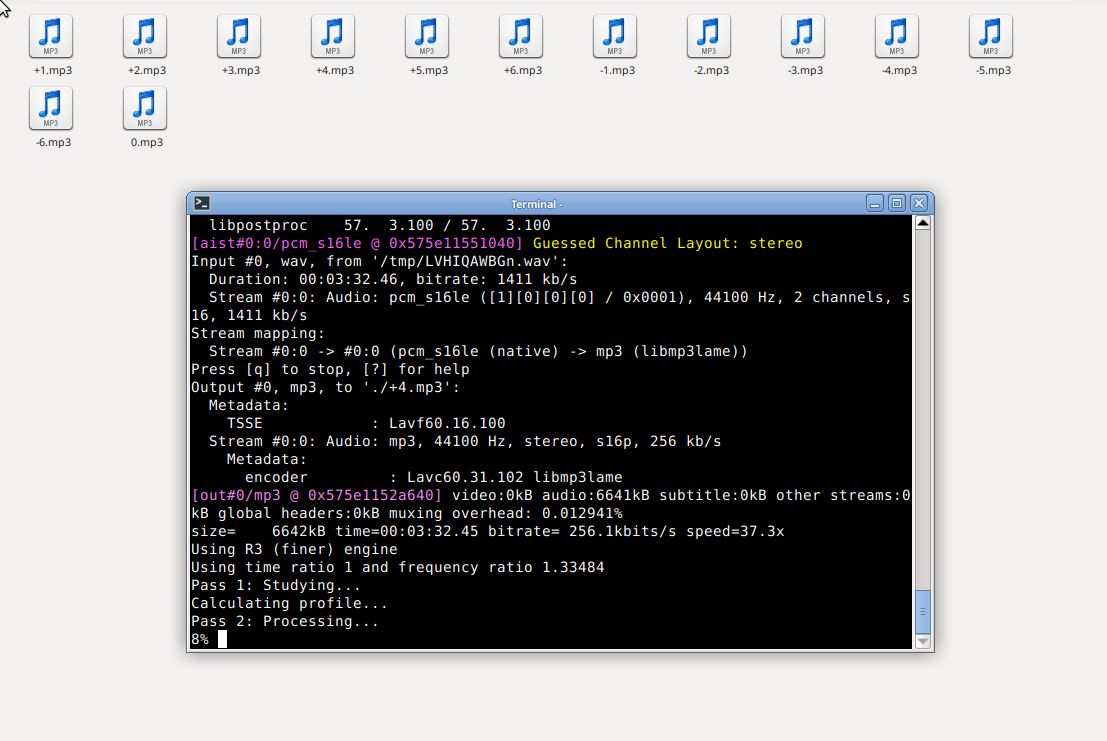Viewport: 1107px width, 741px height.
Task: Select the +4.mp3 file icon
Action: click(333, 37)
